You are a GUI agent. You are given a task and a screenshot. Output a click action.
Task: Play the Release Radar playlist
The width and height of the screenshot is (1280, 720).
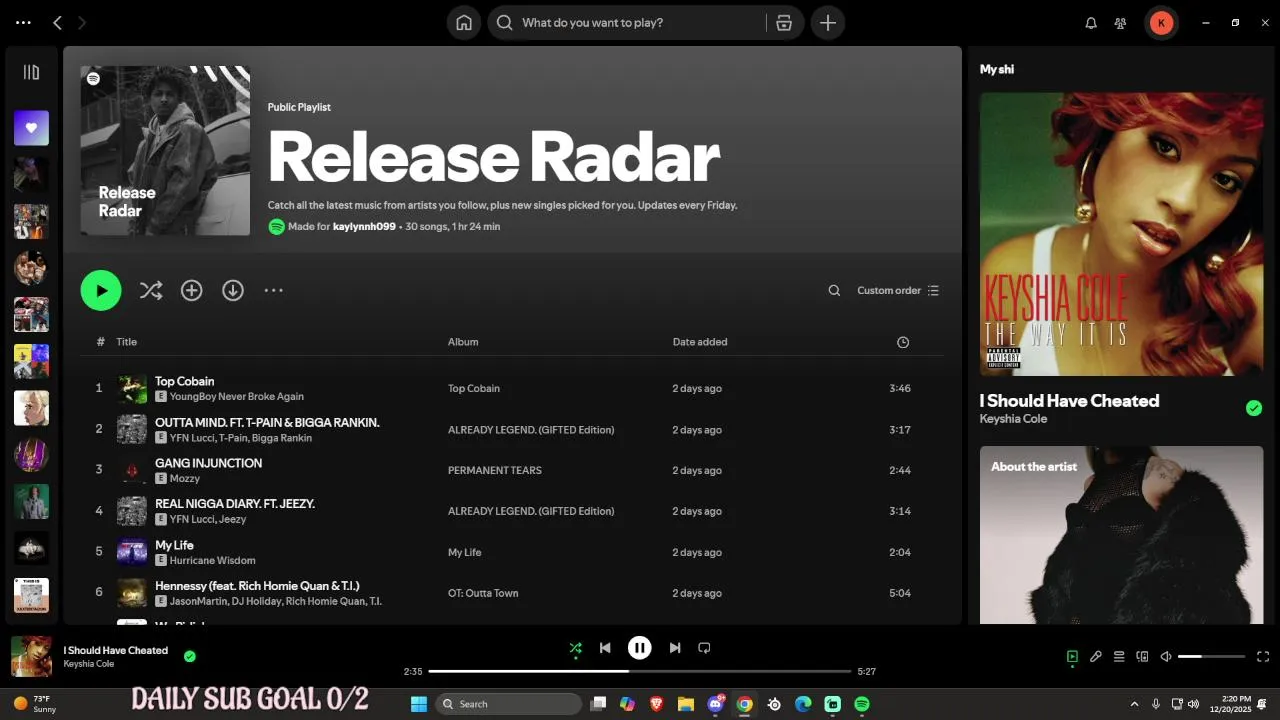click(x=101, y=291)
